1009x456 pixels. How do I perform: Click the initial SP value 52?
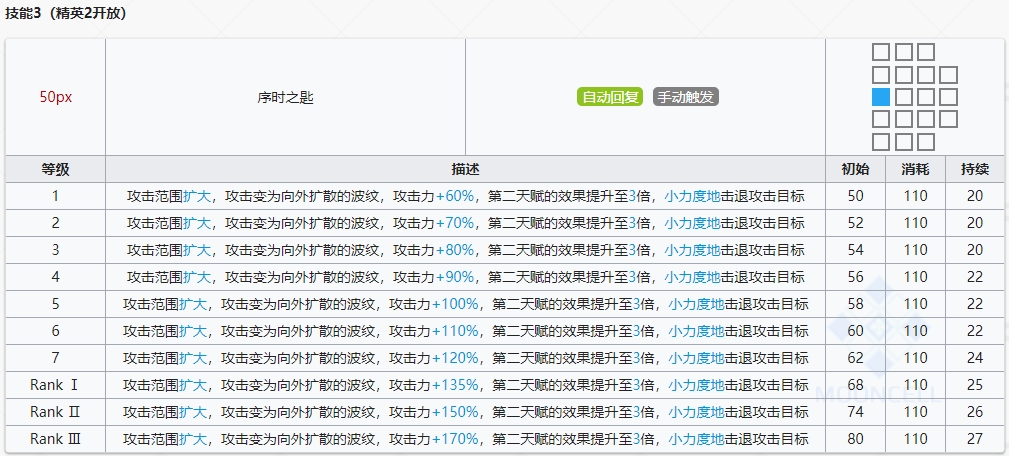(855, 223)
